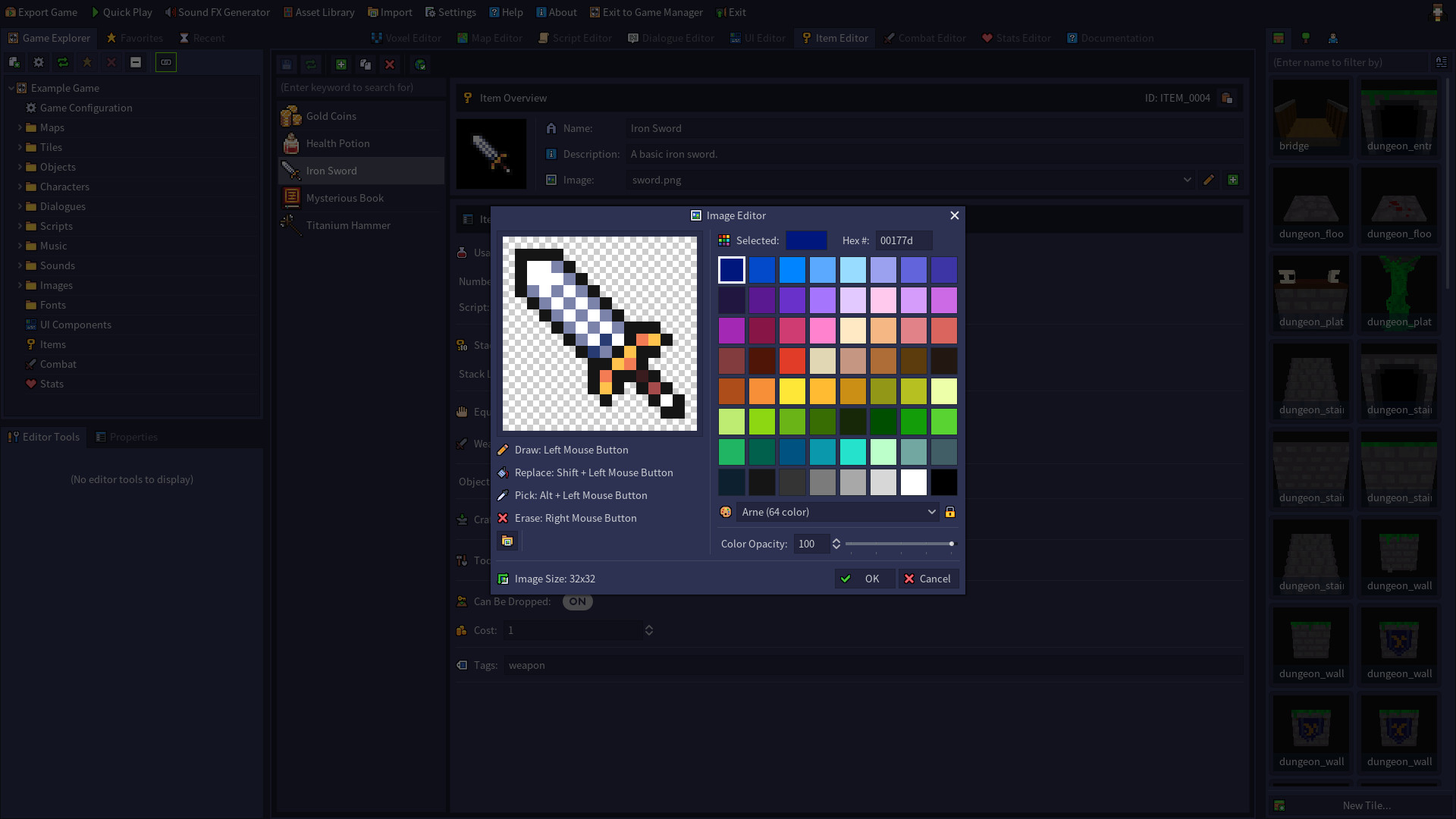Copy the item ID via the clipboard icon

1227,98
